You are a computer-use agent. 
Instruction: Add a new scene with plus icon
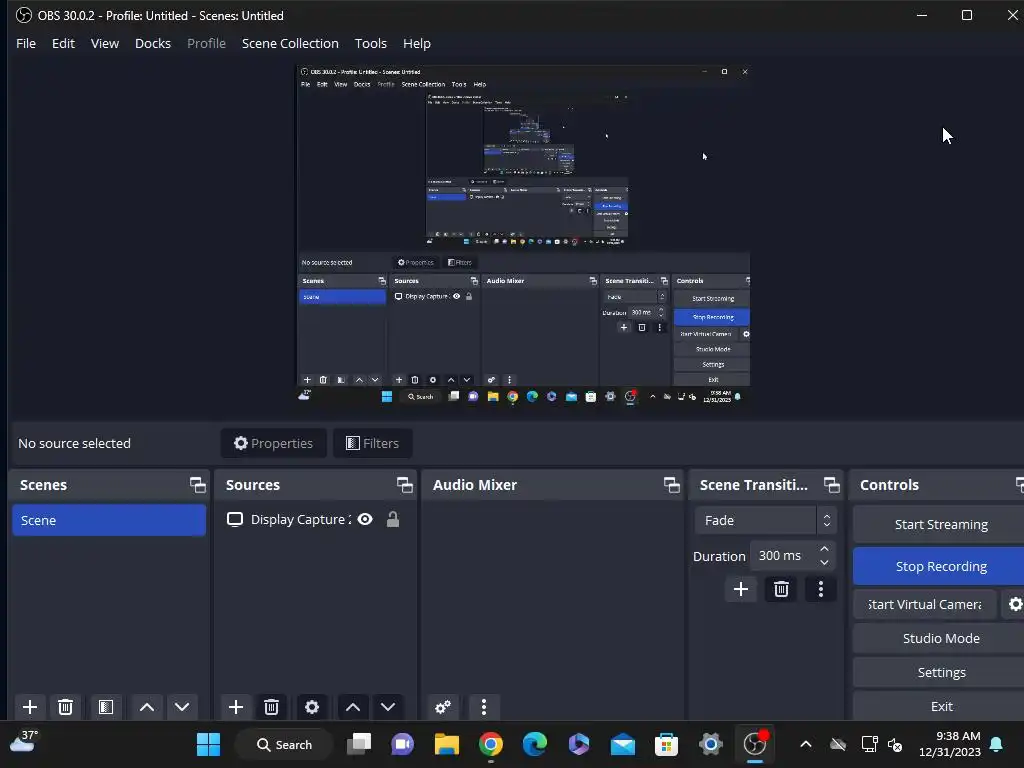pyautogui.click(x=29, y=707)
